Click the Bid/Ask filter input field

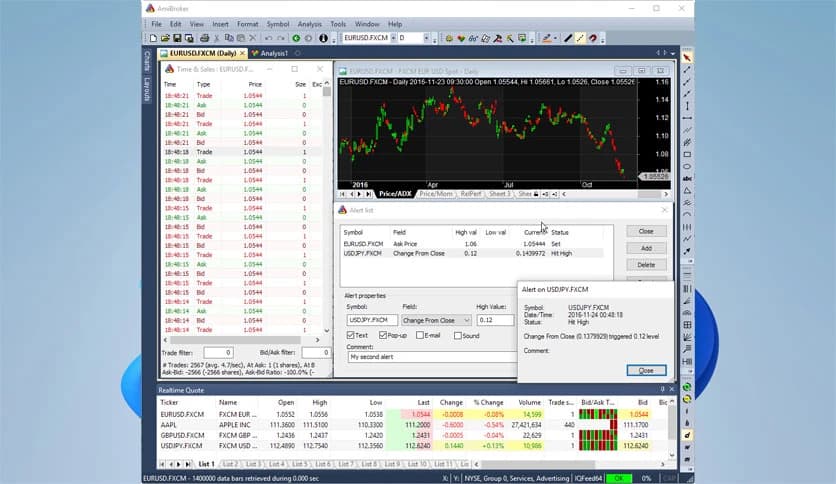pyautogui.click(x=316, y=352)
